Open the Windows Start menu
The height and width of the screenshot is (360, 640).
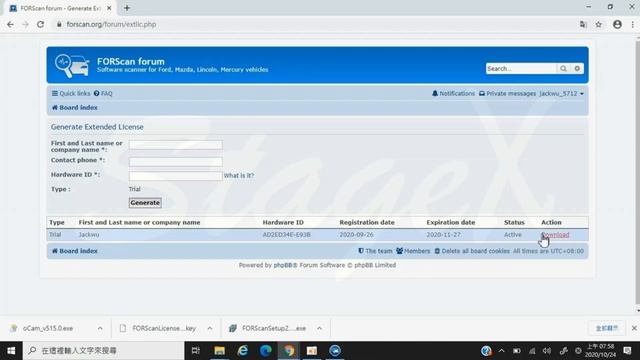(11, 351)
